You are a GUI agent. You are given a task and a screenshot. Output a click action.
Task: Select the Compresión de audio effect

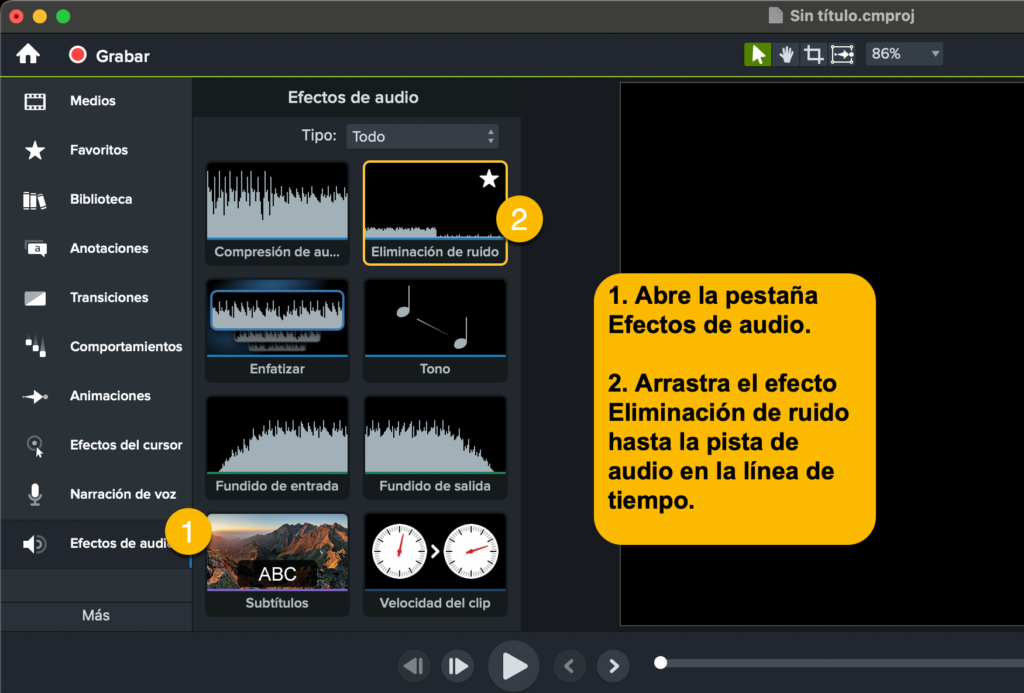pos(277,213)
